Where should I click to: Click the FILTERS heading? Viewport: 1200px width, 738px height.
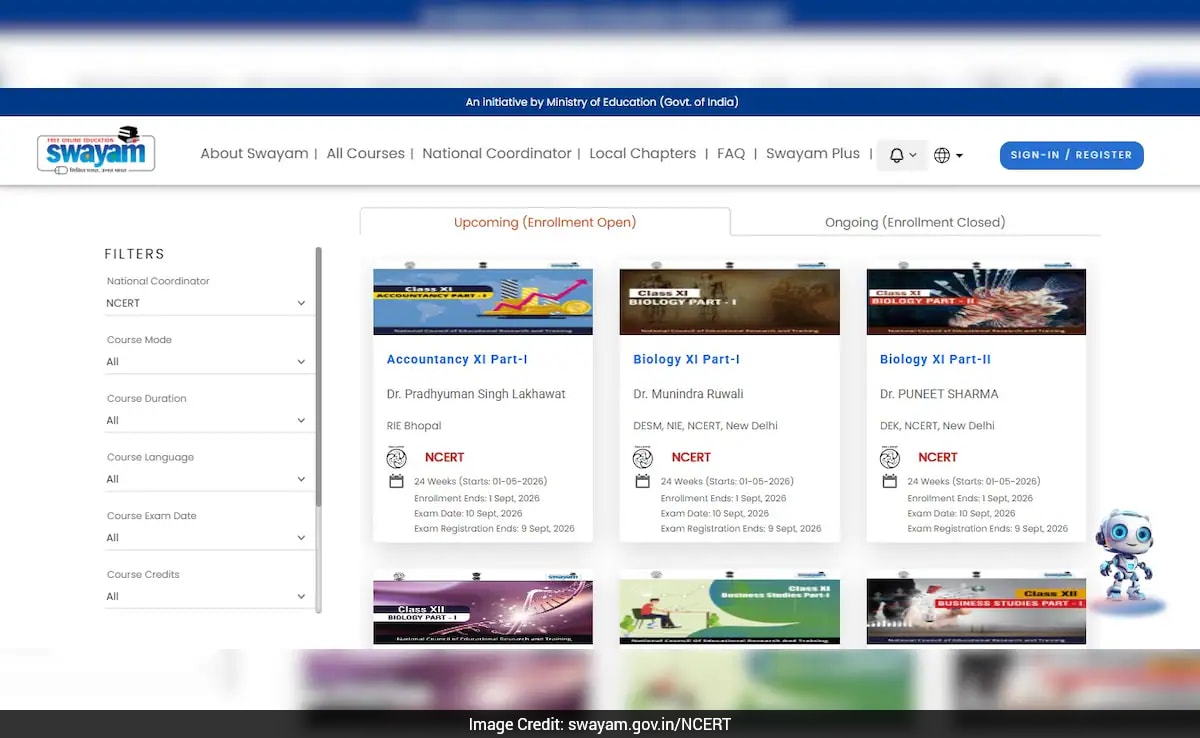pos(135,254)
